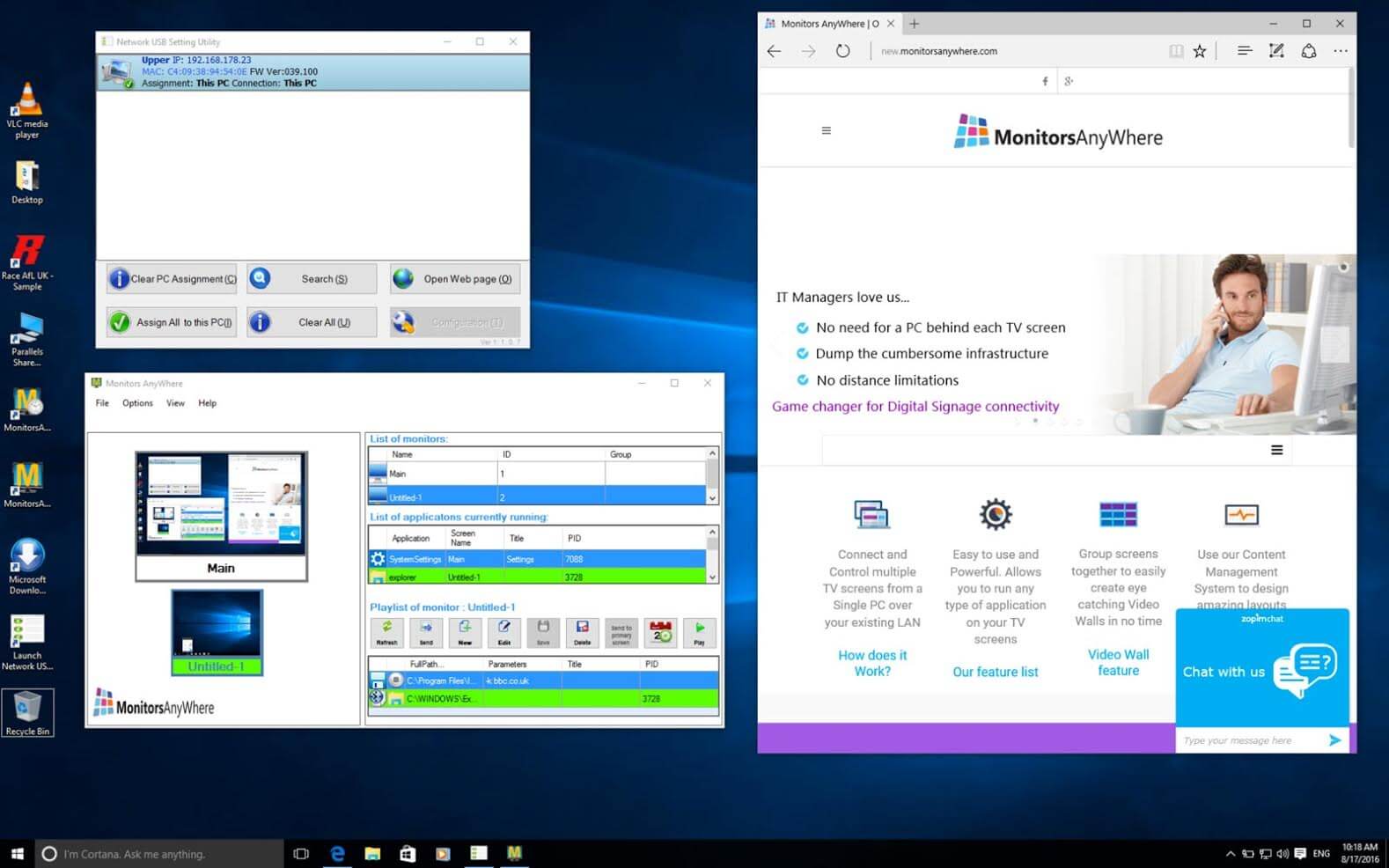1389x868 pixels.
Task: Click scroll down arrow in monitors list
Action: tap(712, 497)
